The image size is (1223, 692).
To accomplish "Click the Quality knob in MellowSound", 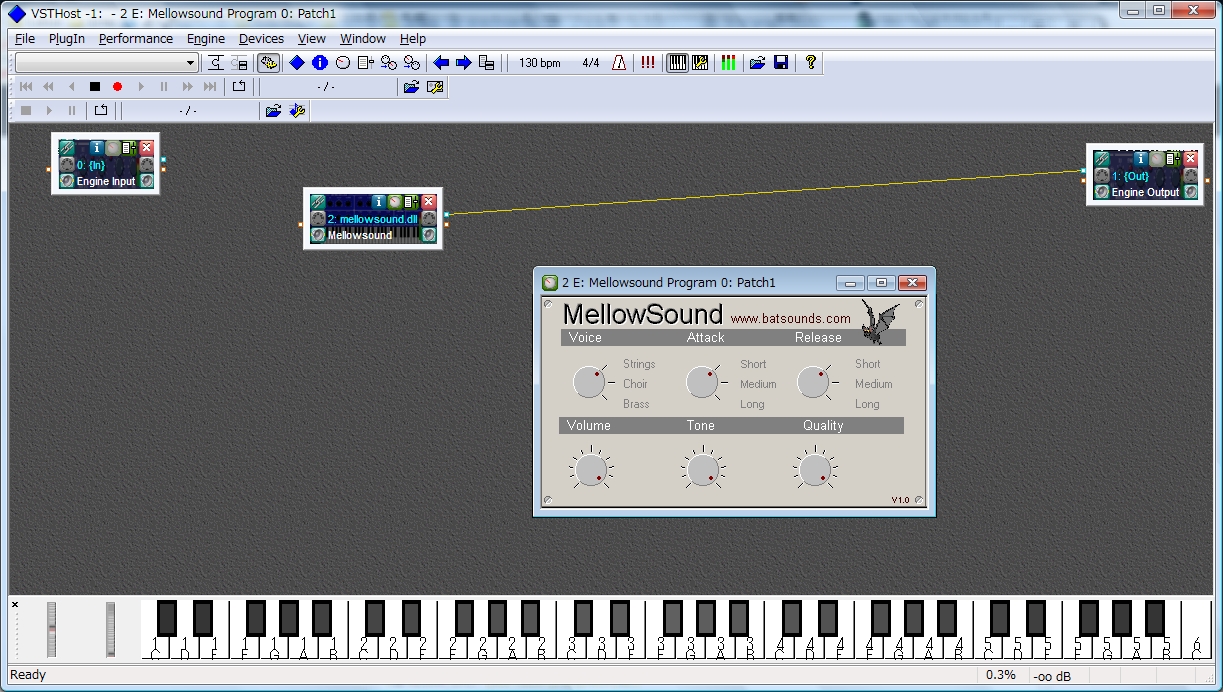I will coord(814,469).
